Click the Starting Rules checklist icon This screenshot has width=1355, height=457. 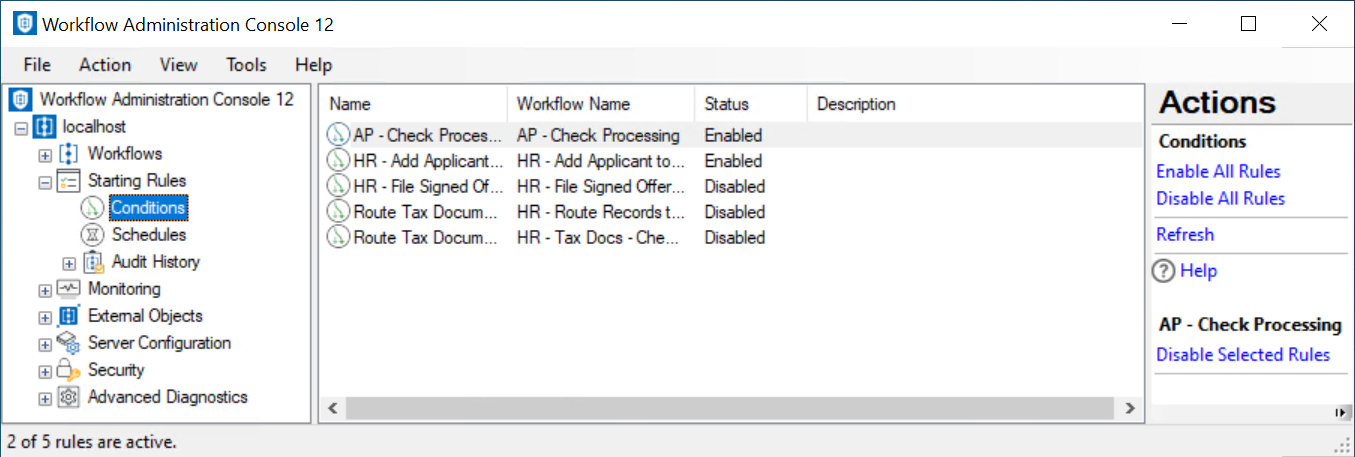point(69,181)
